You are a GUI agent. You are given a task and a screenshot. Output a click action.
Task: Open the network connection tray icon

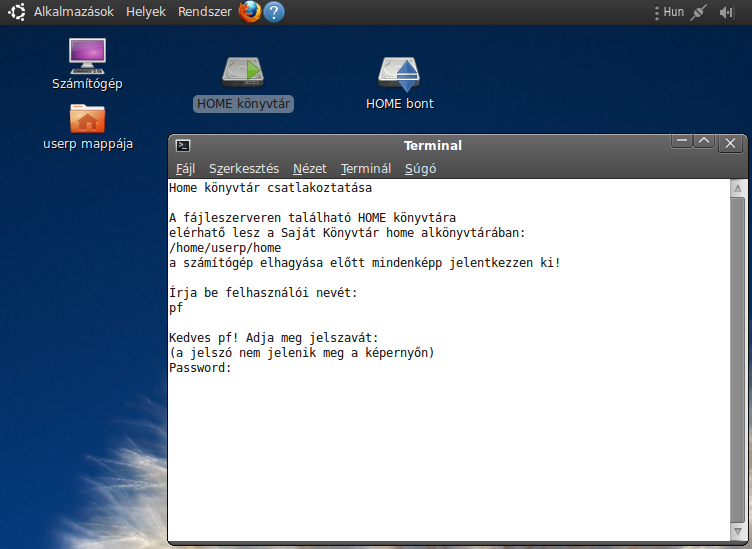coord(698,12)
